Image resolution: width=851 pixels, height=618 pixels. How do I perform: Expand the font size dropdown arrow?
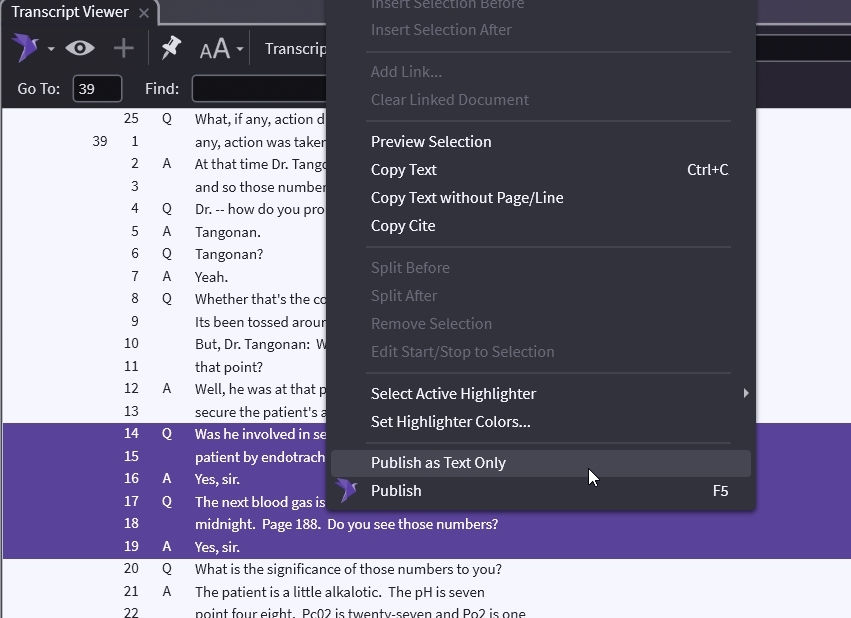240,49
